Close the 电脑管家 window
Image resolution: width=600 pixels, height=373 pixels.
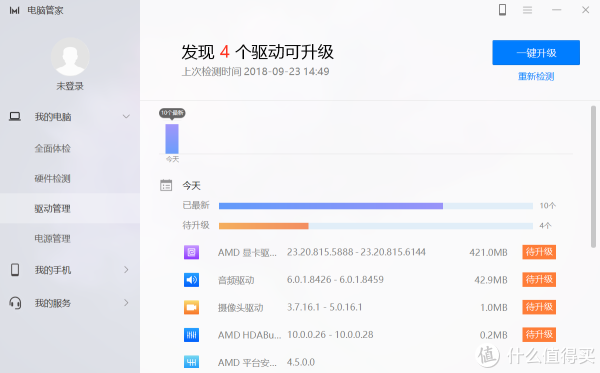coord(585,10)
